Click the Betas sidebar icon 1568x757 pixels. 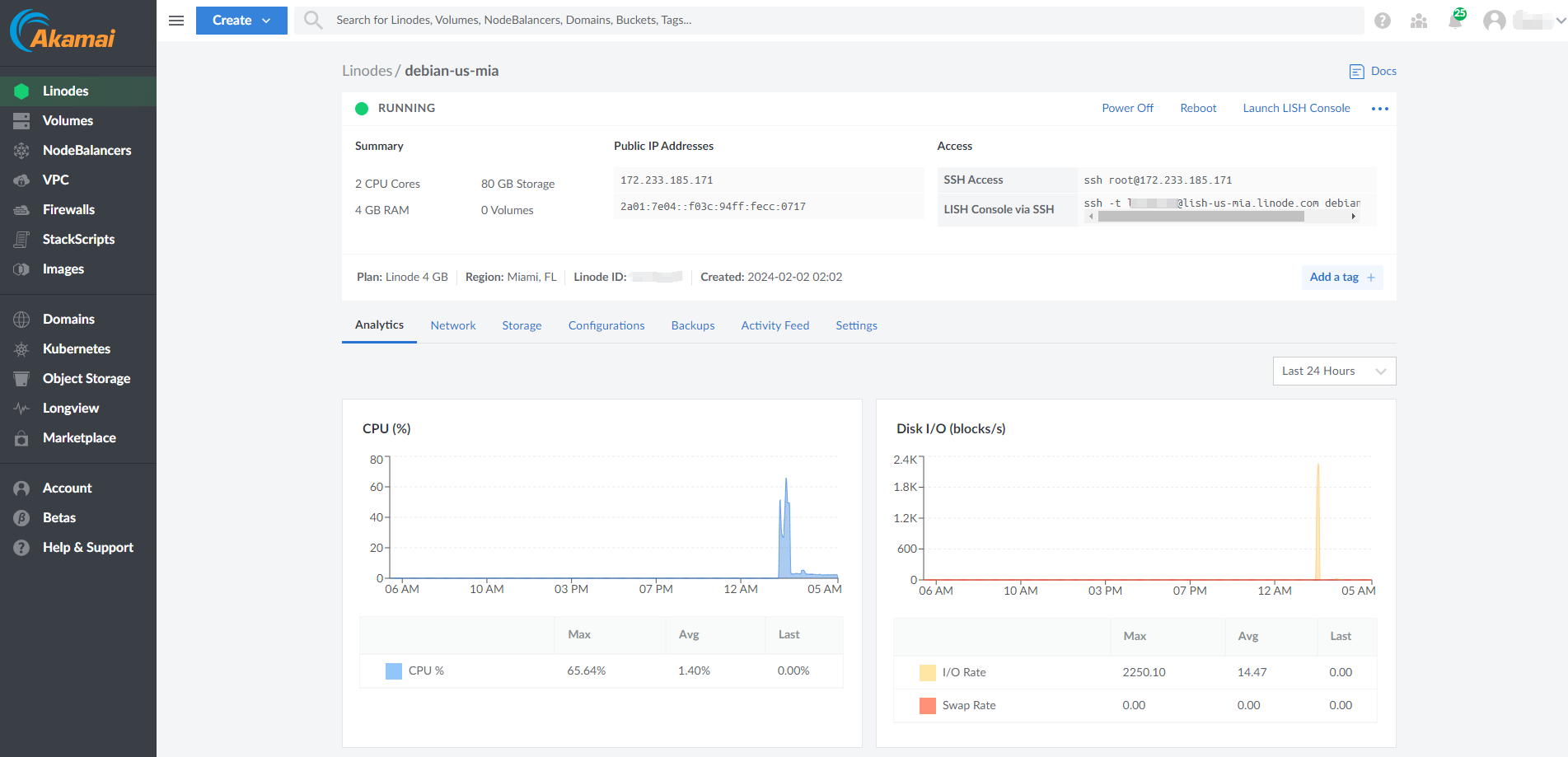point(21,517)
